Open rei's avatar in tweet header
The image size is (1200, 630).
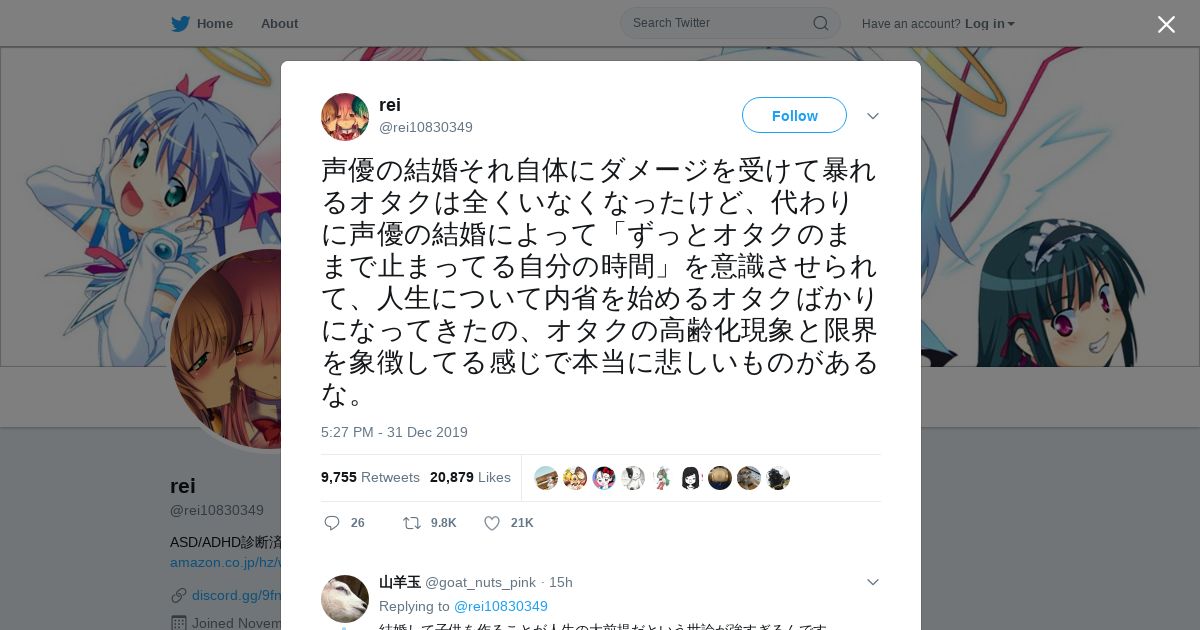(345, 117)
